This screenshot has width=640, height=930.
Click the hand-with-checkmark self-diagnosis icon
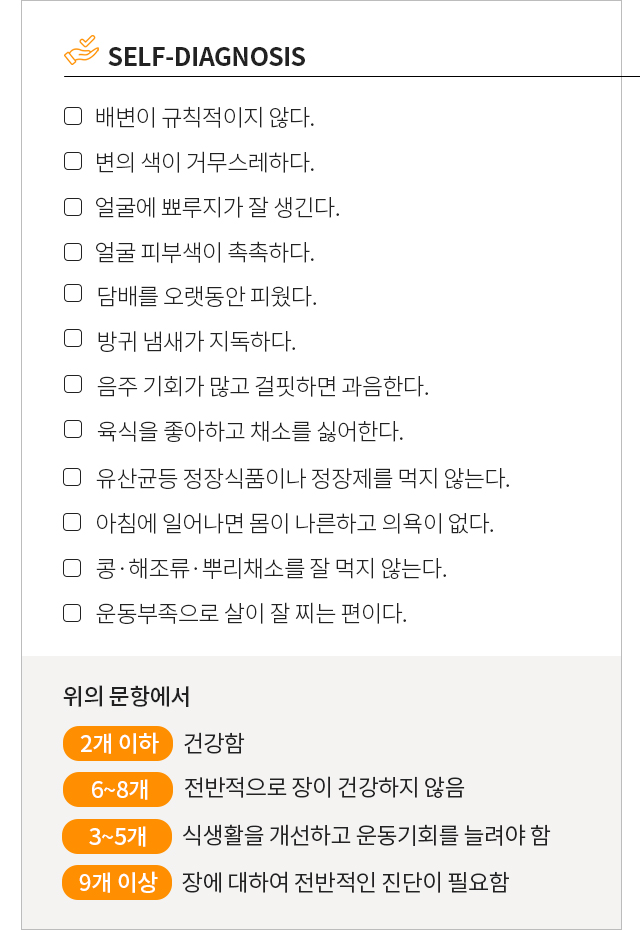(x=82, y=51)
